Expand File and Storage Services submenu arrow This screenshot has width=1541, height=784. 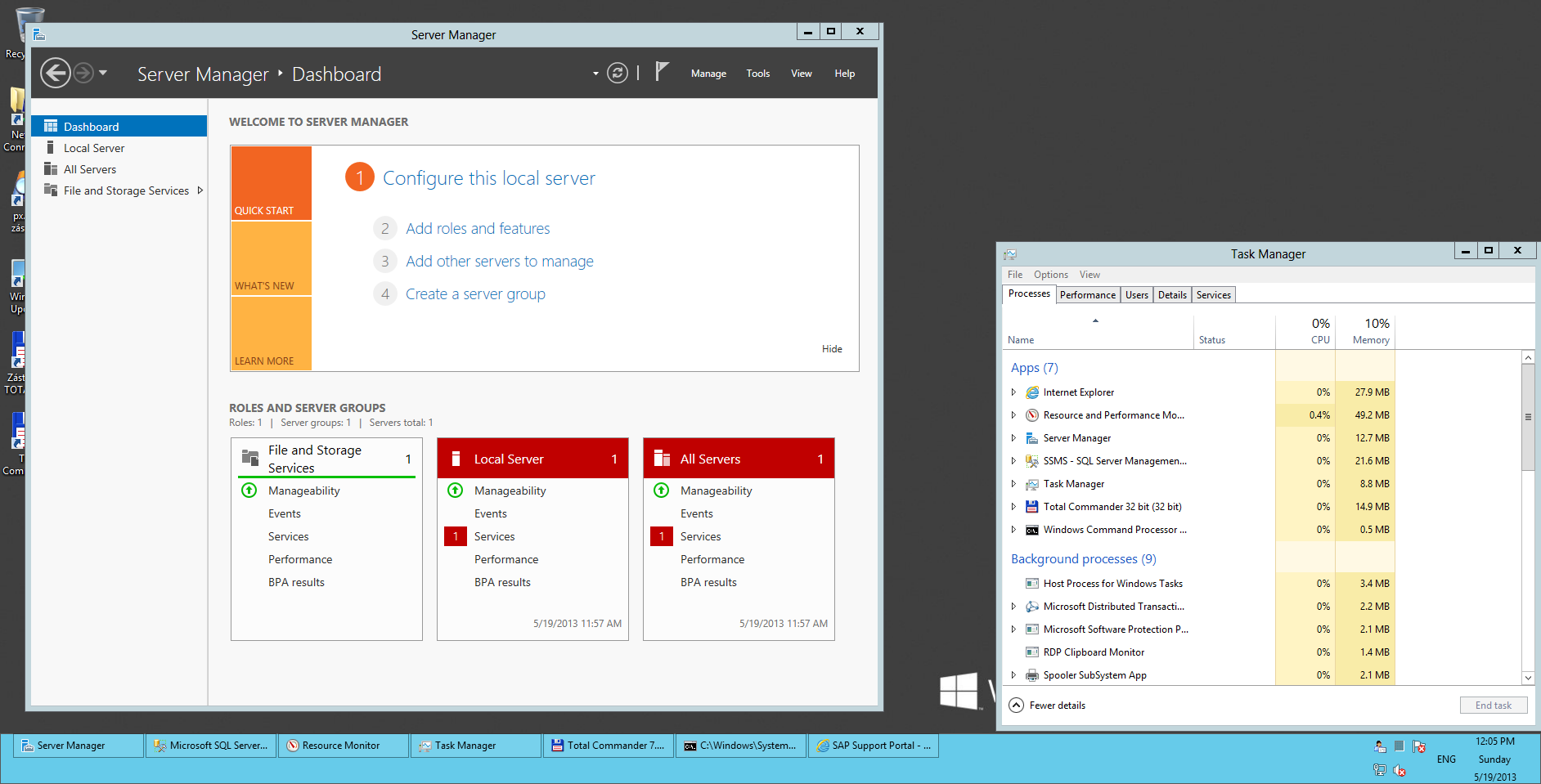(x=200, y=190)
